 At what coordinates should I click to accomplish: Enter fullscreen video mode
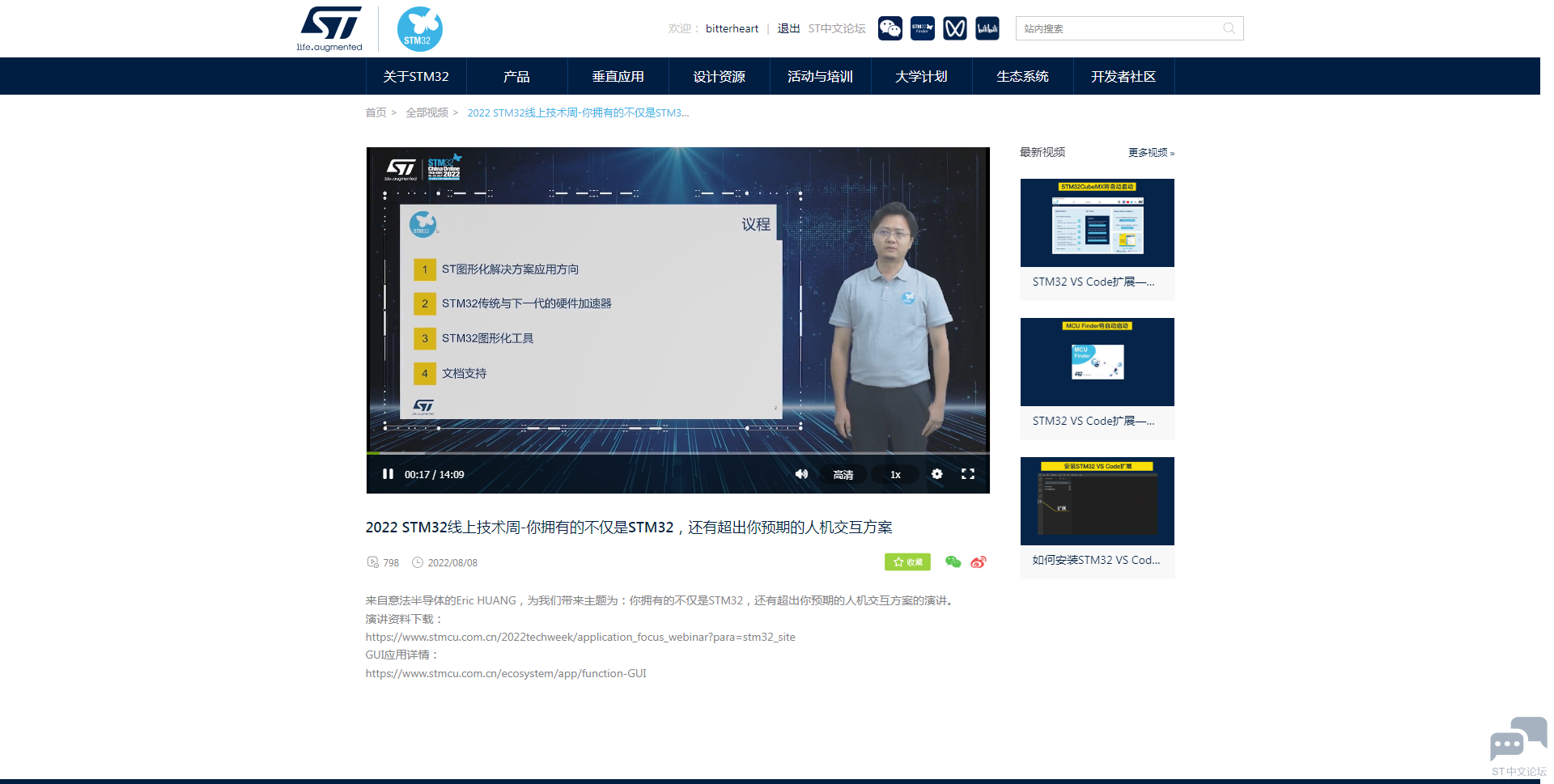pyautogui.click(x=968, y=474)
